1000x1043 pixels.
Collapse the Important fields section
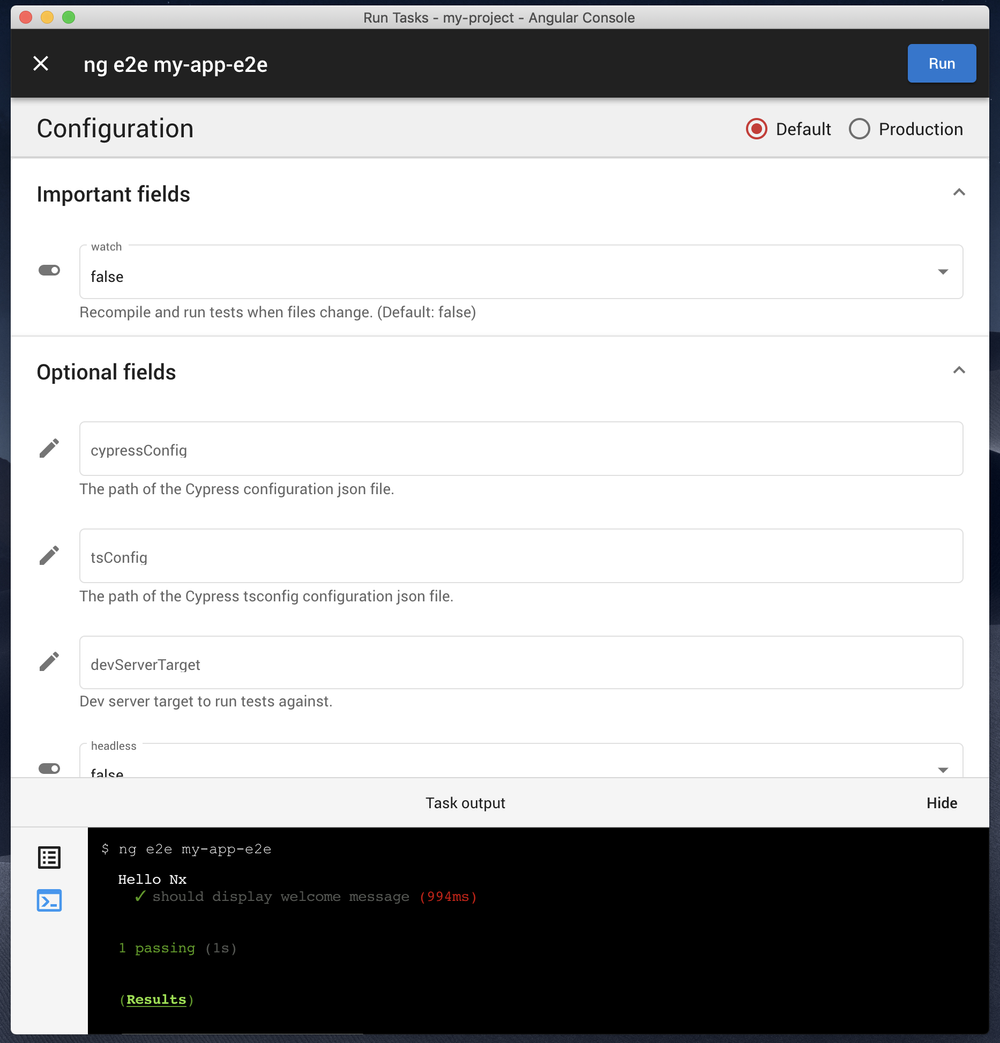click(959, 192)
